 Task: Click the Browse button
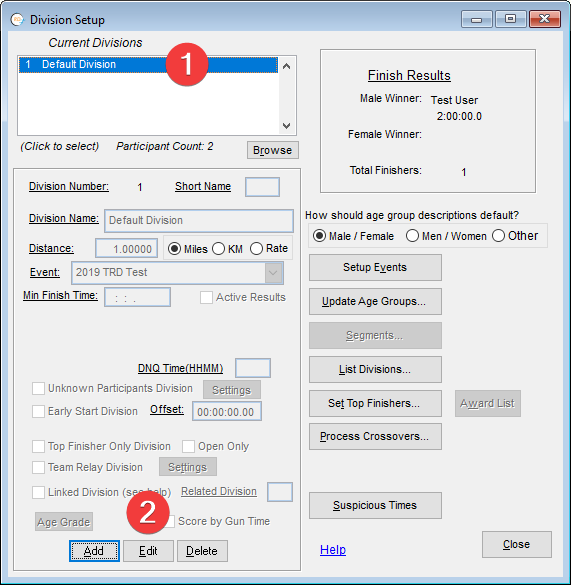(273, 150)
